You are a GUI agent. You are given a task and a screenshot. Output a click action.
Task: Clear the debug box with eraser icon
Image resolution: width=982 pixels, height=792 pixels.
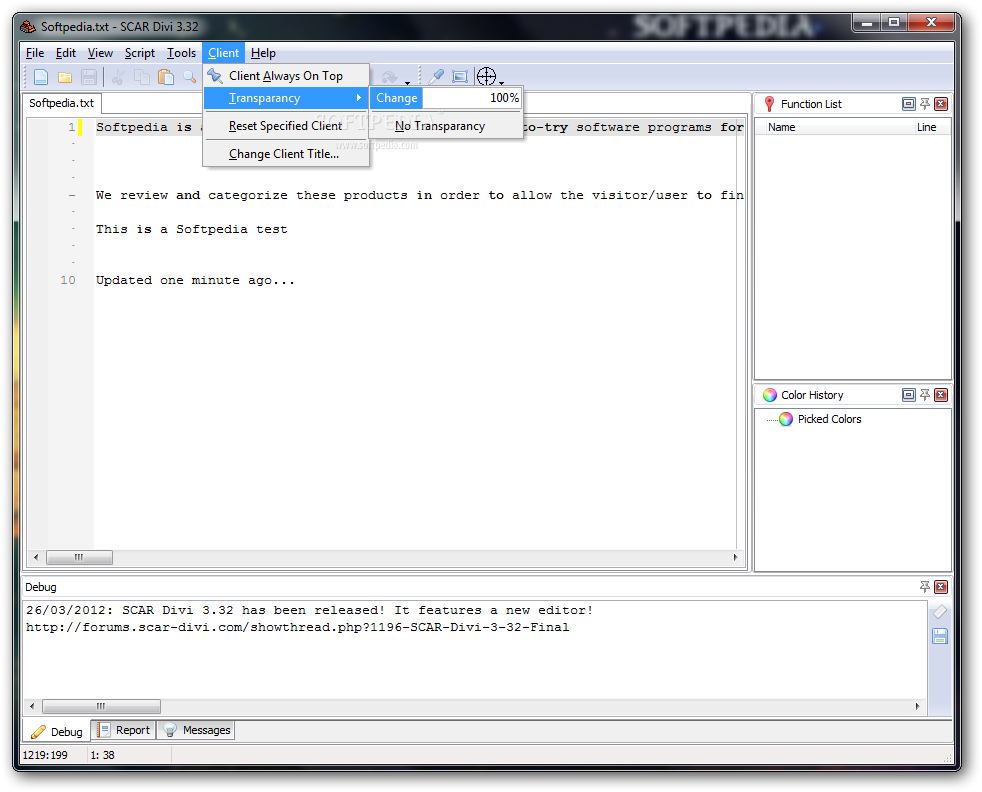pyautogui.click(x=940, y=612)
